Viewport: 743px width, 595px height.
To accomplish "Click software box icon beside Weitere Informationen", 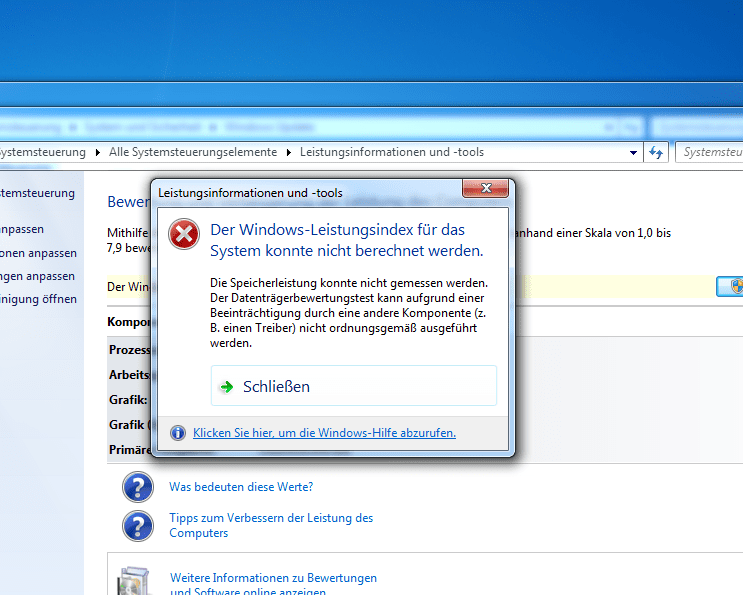I will pyautogui.click(x=135, y=581).
